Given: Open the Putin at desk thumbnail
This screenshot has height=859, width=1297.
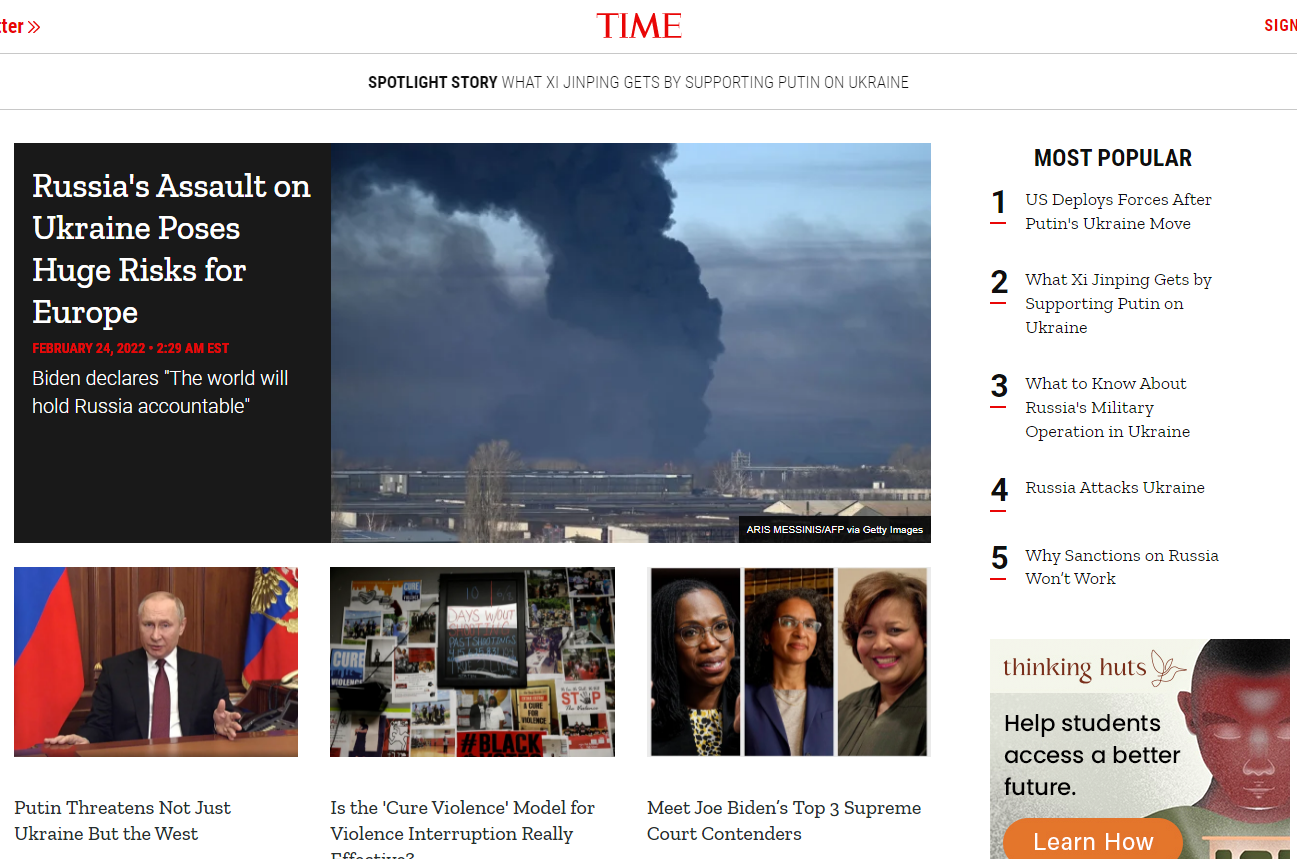Looking at the screenshot, I should (156, 662).
